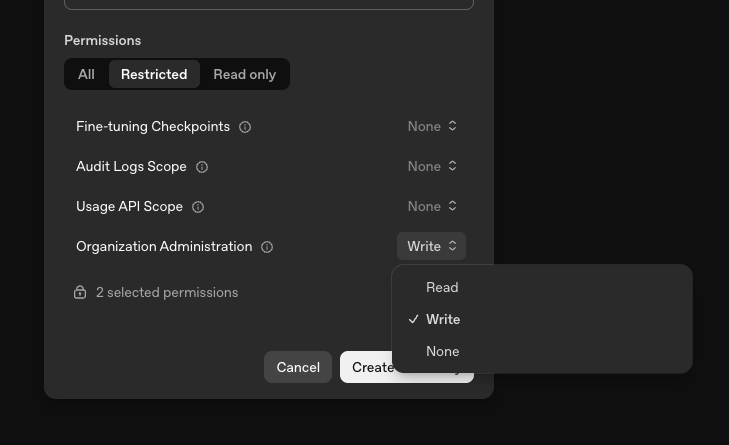
Task: Select the Restricted permissions mode
Action: [154, 74]
